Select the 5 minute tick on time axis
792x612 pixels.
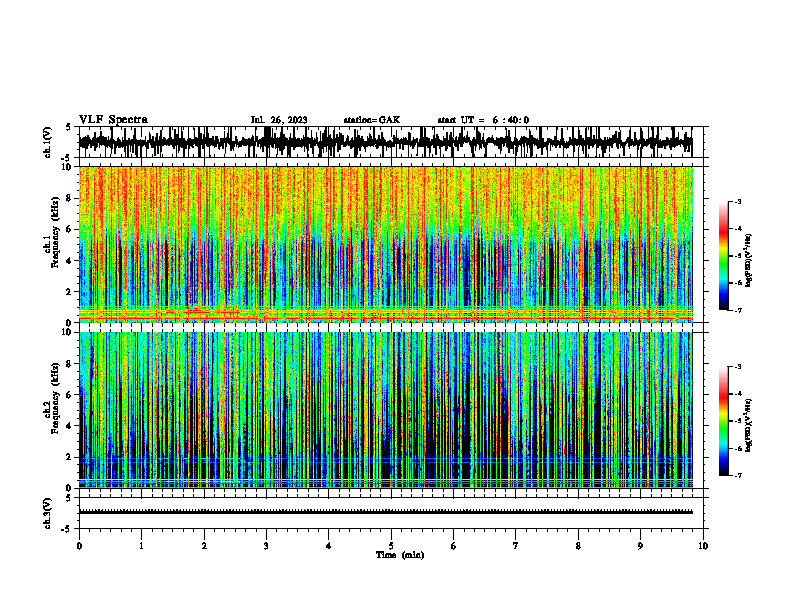[x=391, y=546]
